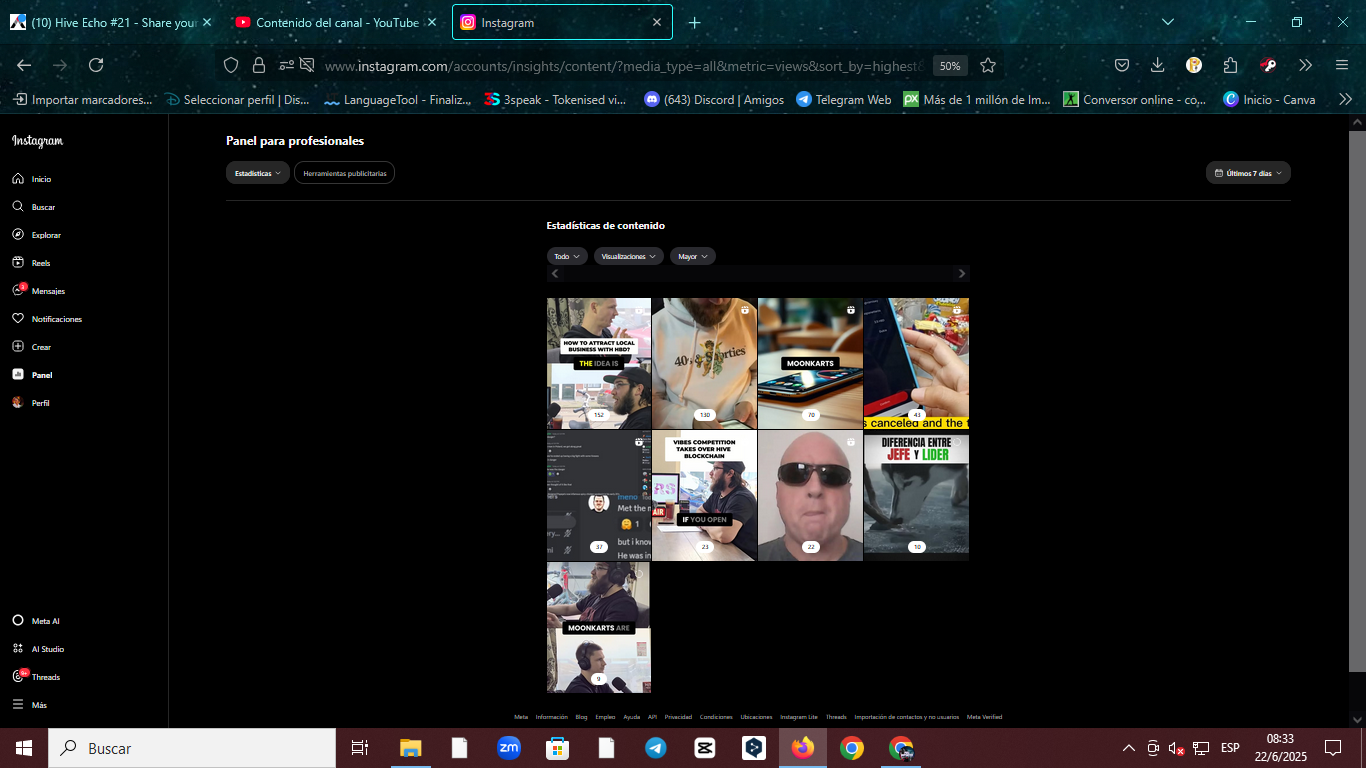This screenshot has height=768, width=1366.
Task: Open Windows Start menu
Action: click(x=24, y=748)
